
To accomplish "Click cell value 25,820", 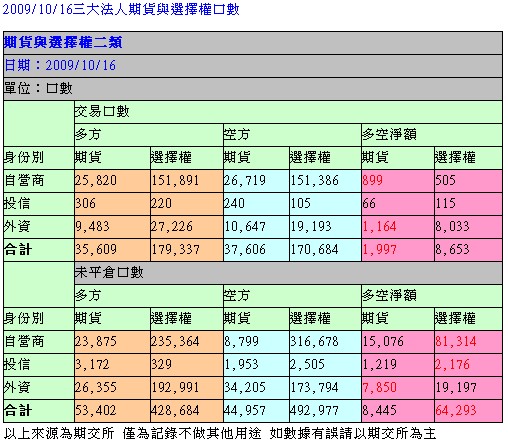I will (x=96, y=180).
